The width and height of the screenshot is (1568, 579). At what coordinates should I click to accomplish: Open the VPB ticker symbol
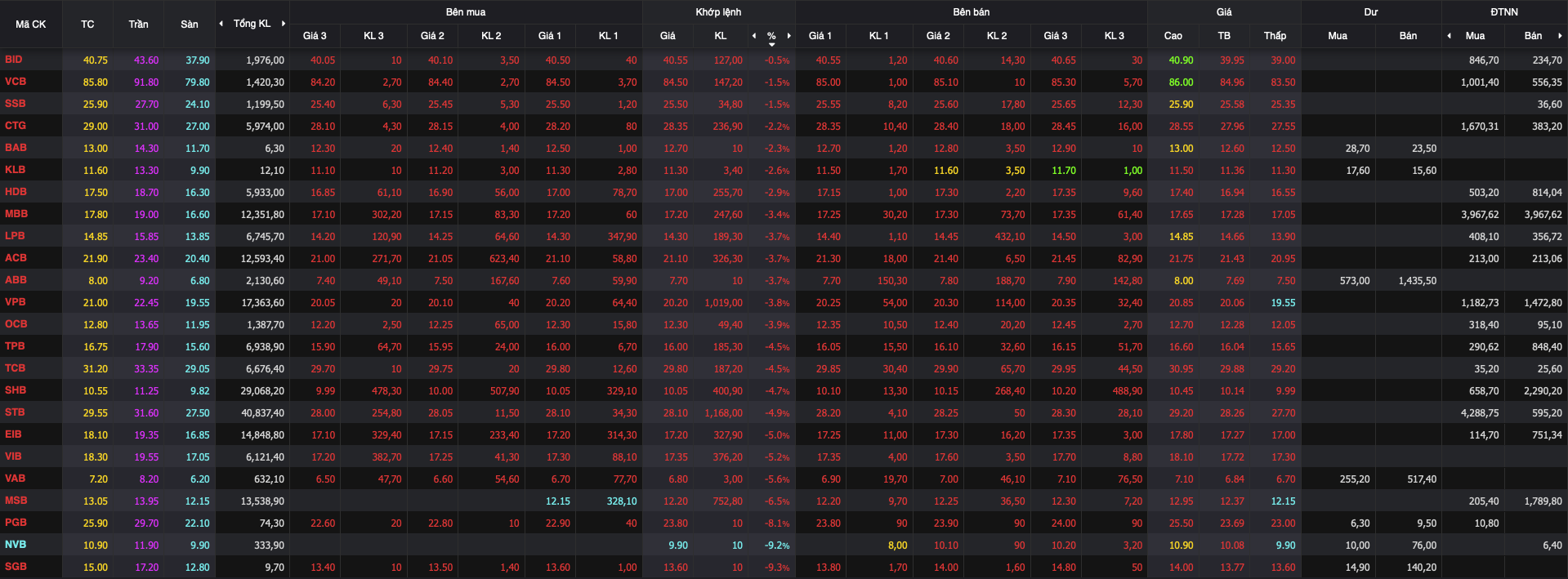tap(15, 302)
